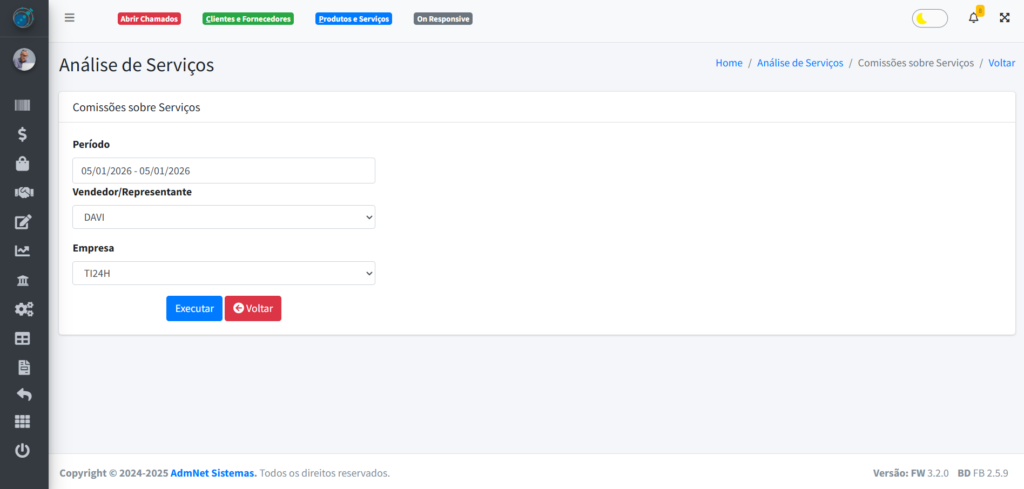The width and height of the screenshot is (1024, 489).
Task: Click the red Voltar button
Action: (x=252, y=309)
